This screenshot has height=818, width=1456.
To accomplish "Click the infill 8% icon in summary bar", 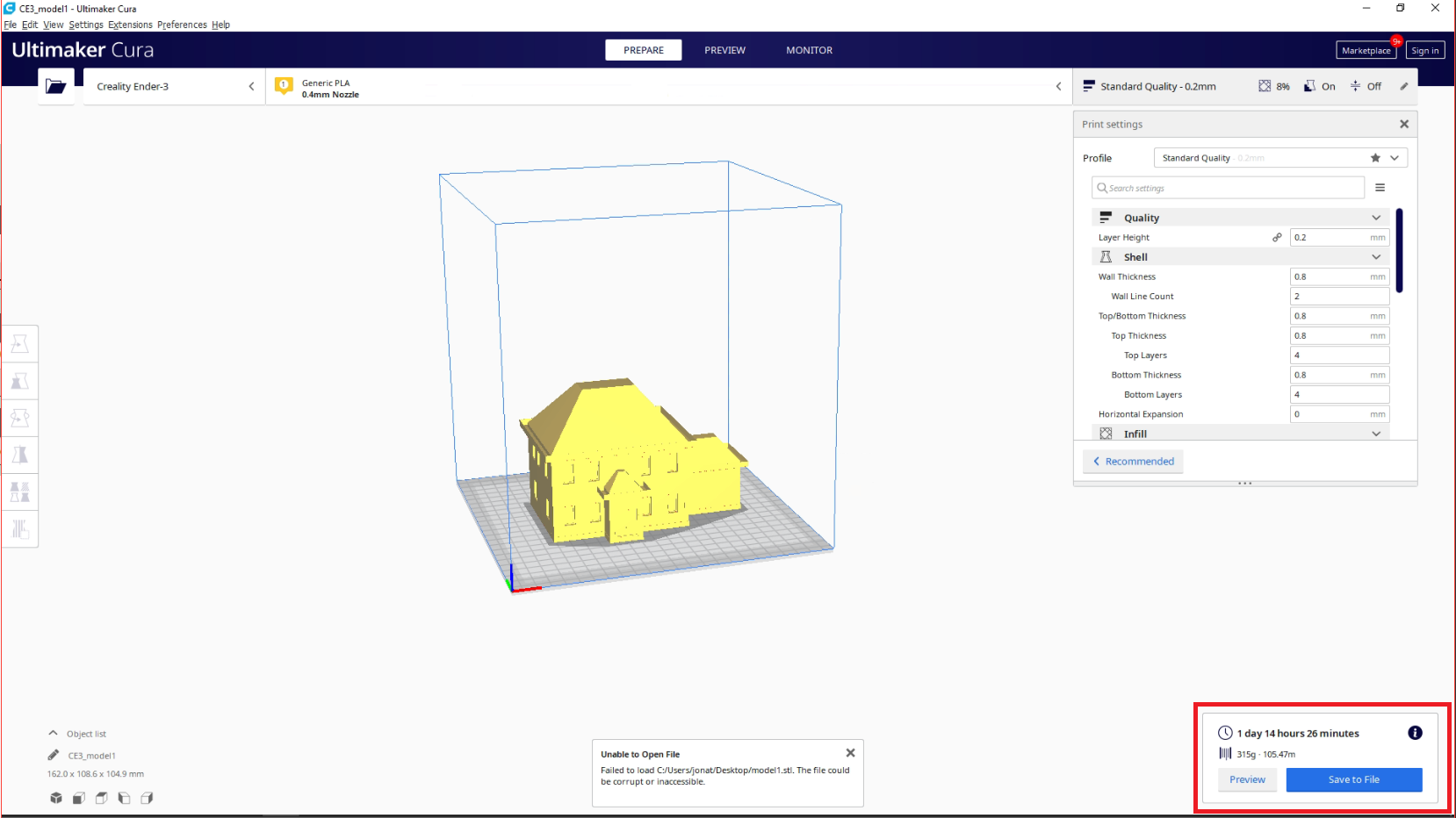I will point(1265,86).
